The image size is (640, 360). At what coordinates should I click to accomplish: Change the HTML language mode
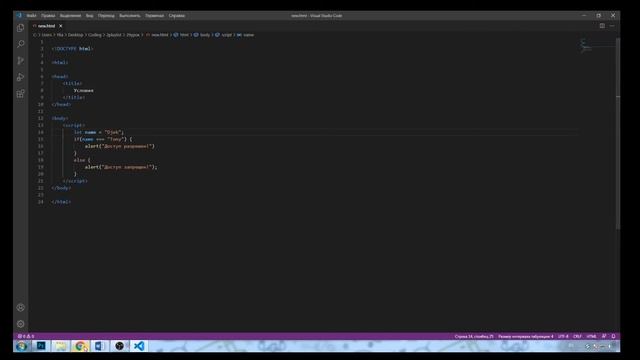pyautogui.click(x=591, y=336)
